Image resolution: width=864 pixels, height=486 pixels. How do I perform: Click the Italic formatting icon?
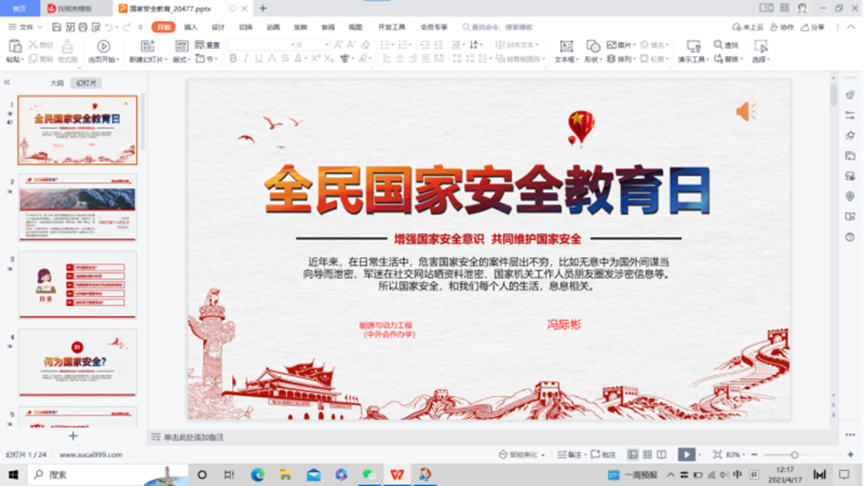[x=247, y=59]
